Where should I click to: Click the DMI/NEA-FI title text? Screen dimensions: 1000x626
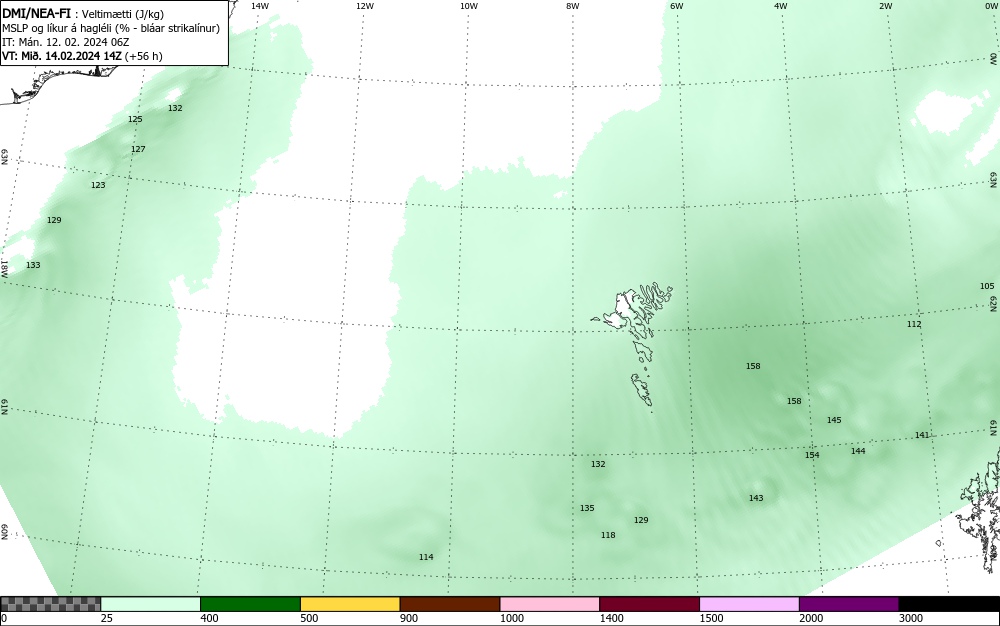pos(36,13)
